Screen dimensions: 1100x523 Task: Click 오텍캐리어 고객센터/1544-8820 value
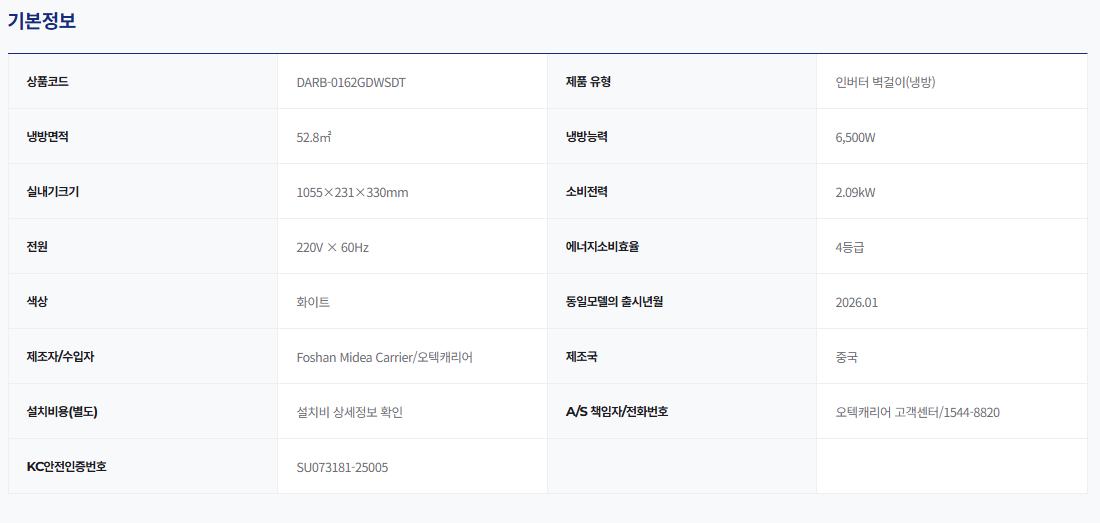[x=918, y=412]
